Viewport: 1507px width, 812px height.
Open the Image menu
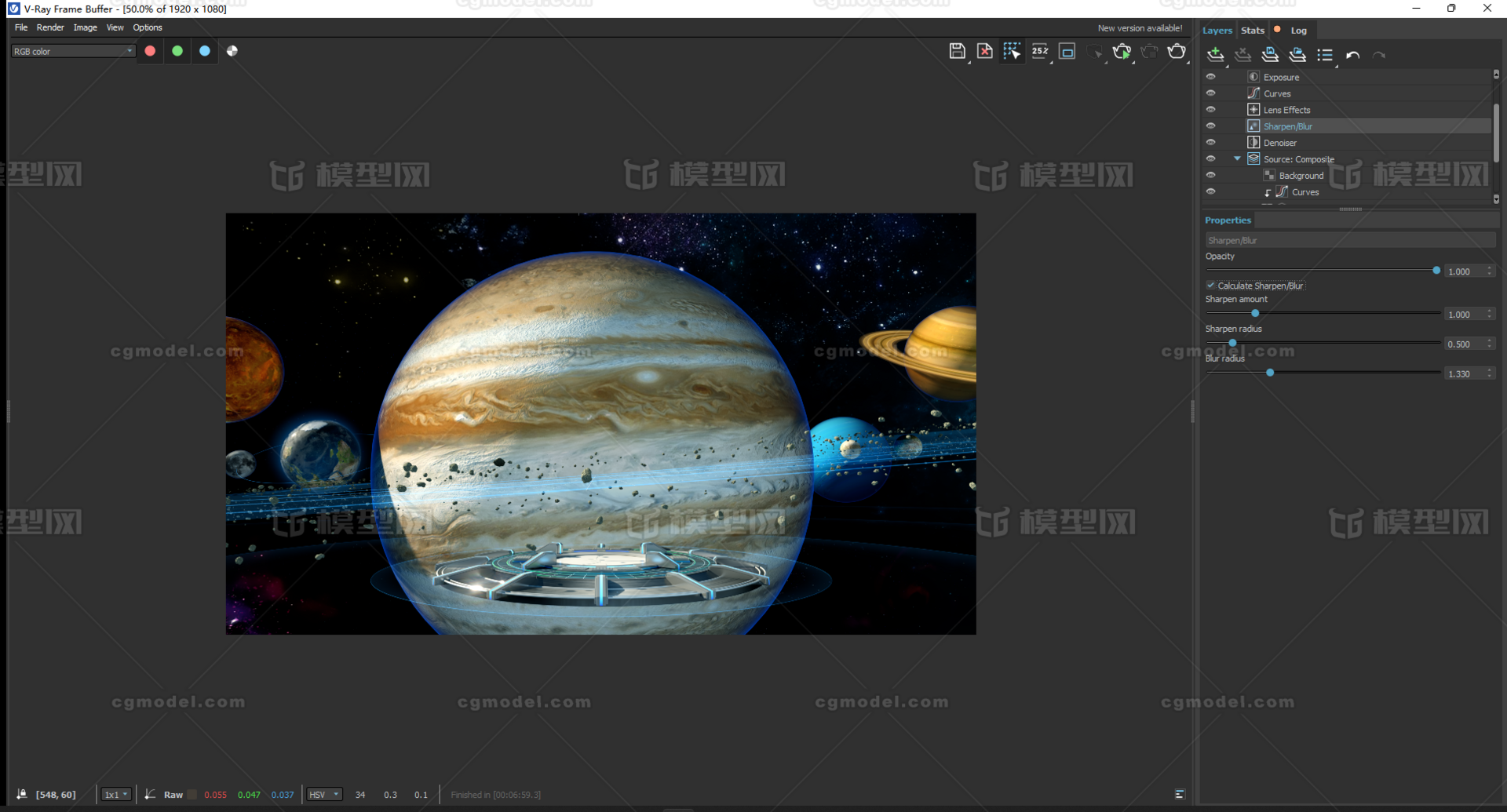tap(85, 27)
